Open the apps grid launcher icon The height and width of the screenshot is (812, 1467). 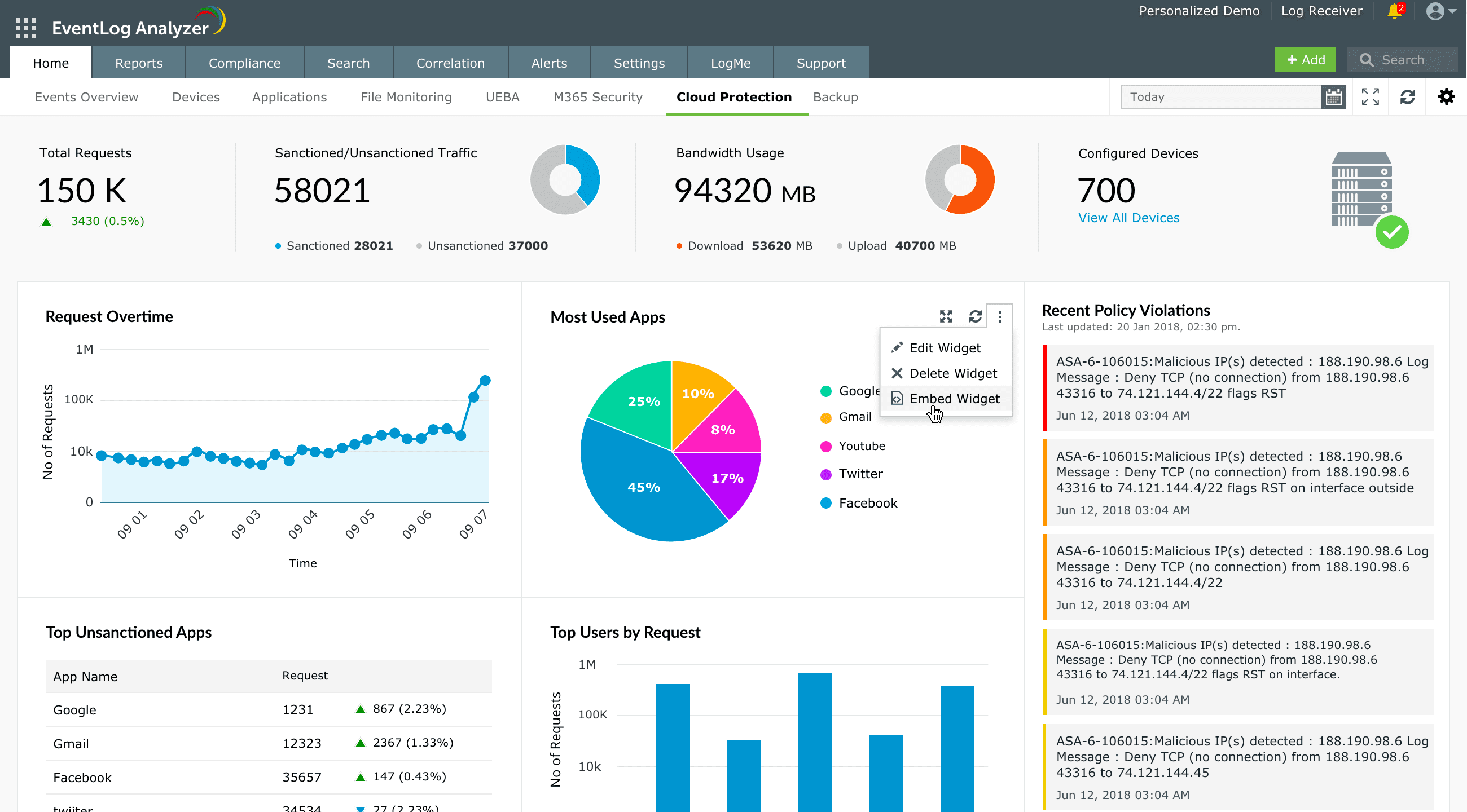tap(25, 27)
